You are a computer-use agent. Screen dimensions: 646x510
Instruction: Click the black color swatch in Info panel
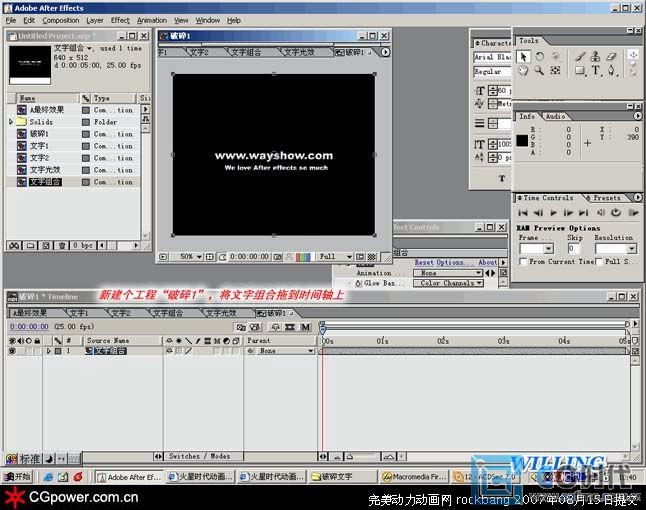522,140
